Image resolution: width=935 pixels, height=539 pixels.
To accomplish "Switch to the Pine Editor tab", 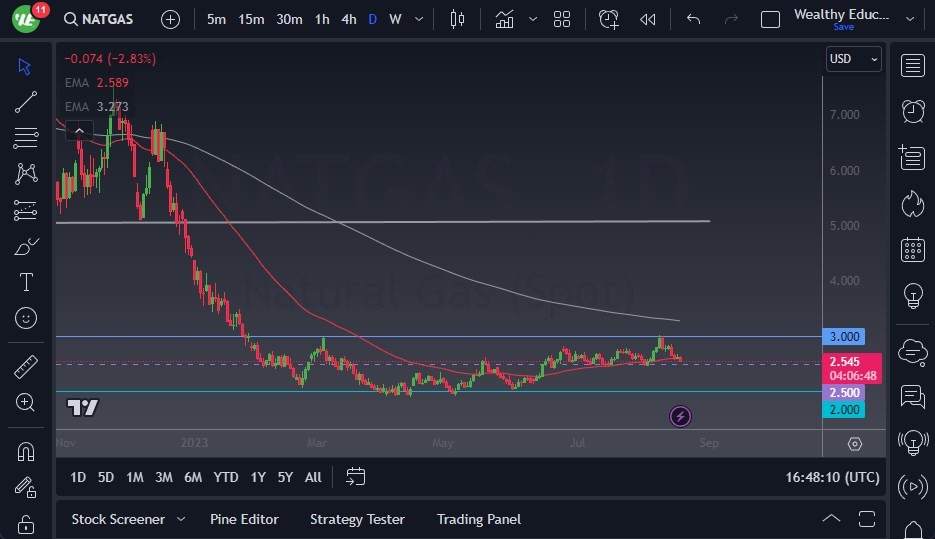I will (x=244, y=519).
